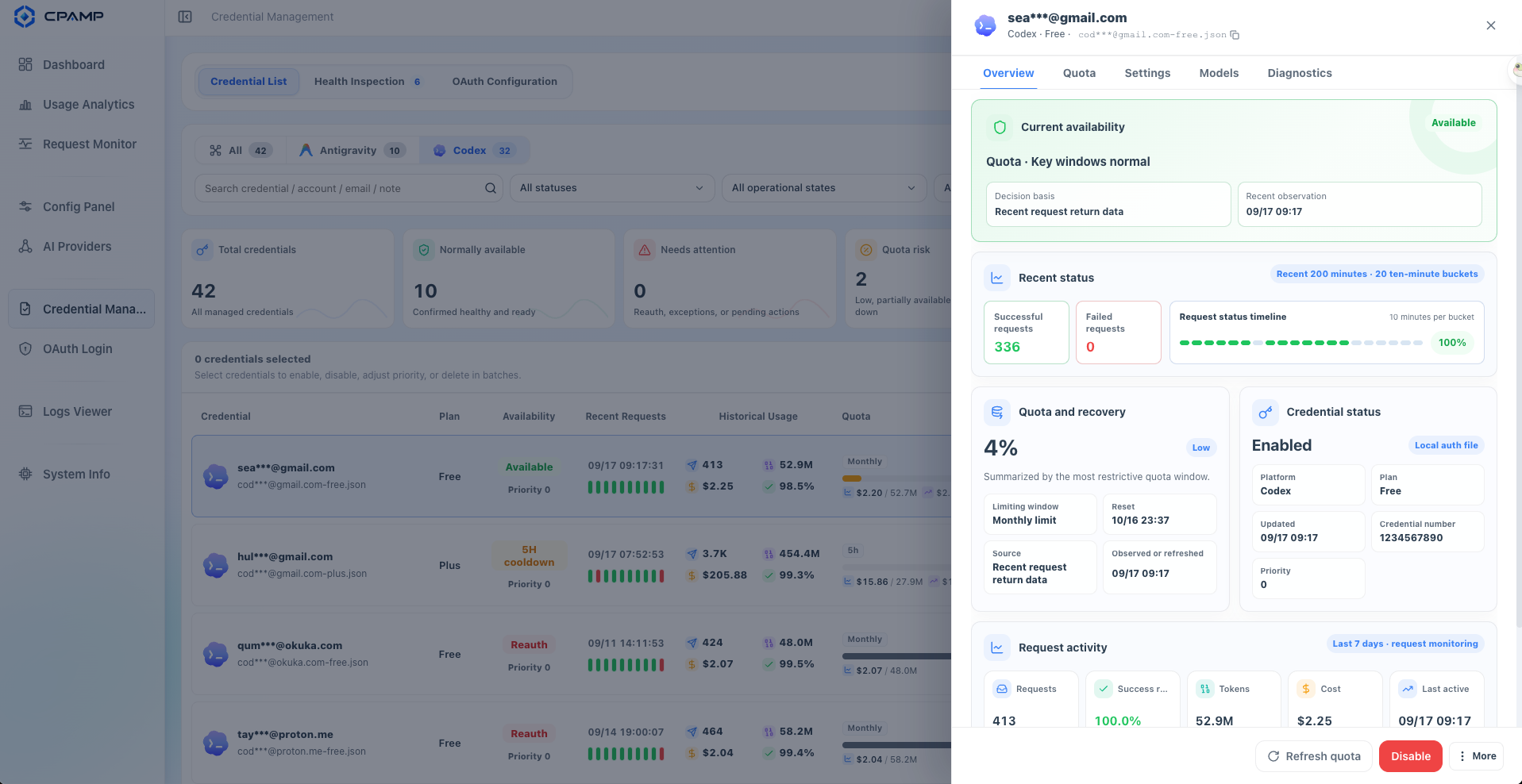The image size is (1522, 784).
Task: Click the System Info chip icon
Action: tap(25, 474)
